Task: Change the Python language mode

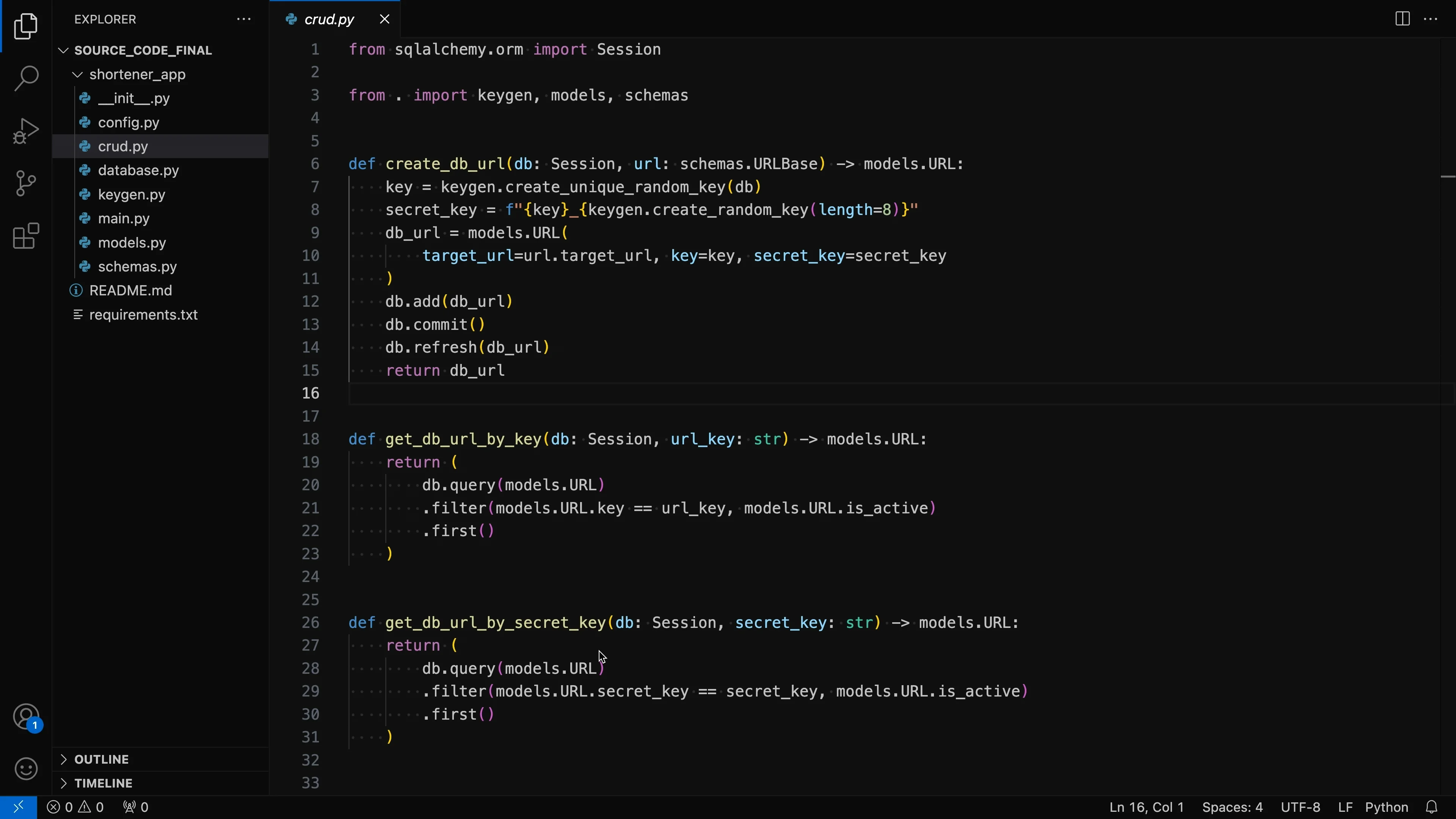Action: coord(1386,807)
